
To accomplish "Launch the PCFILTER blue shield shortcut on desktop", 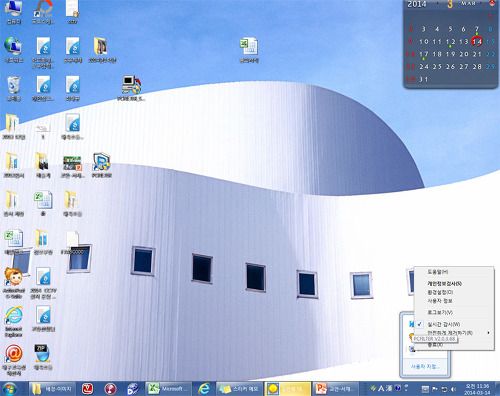I will coord(102,164).
